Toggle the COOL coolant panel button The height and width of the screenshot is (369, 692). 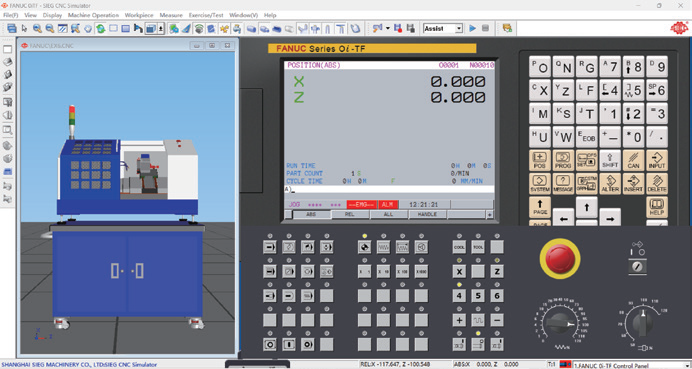pyautogui.click(x=459, y=247)
